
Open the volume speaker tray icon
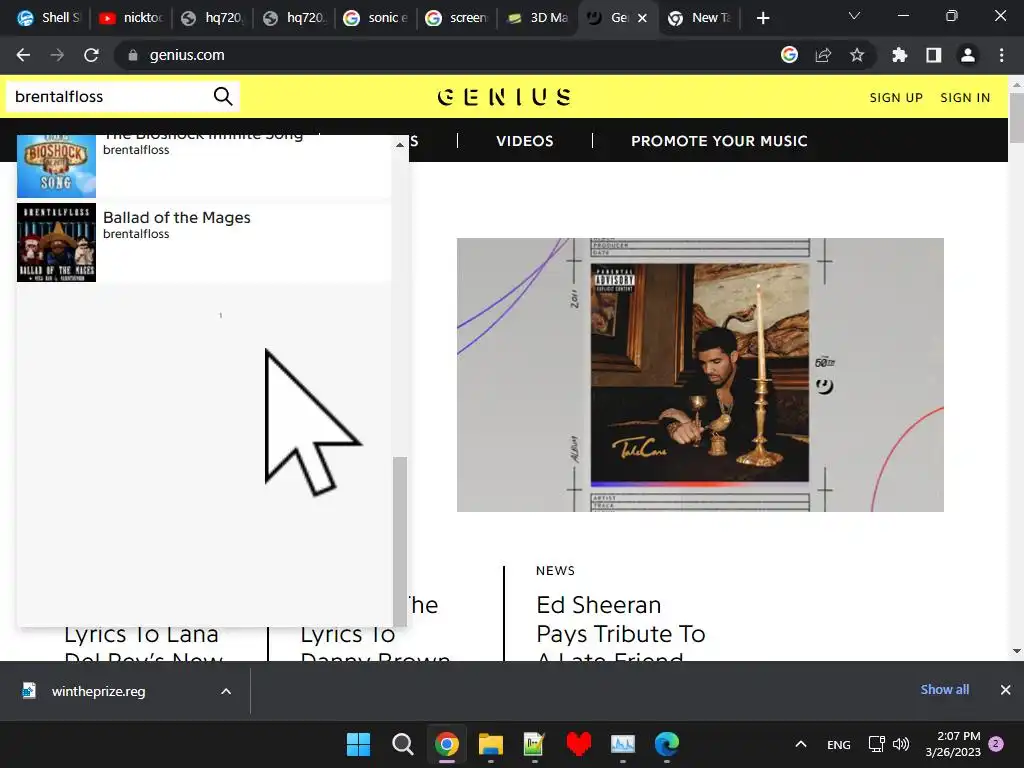click(x=901, y=744)
